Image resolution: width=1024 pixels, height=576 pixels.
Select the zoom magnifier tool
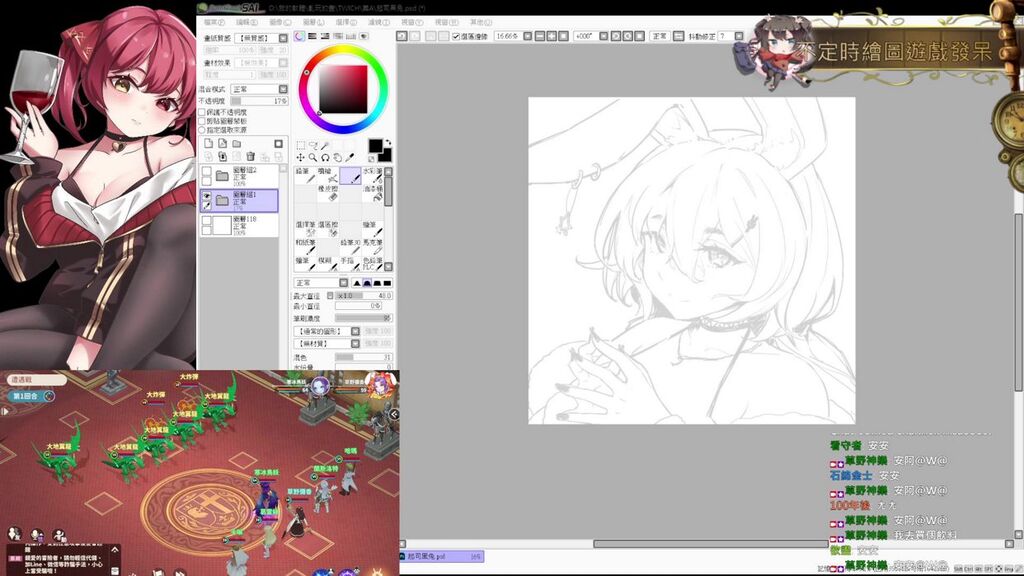coord(313,157)
